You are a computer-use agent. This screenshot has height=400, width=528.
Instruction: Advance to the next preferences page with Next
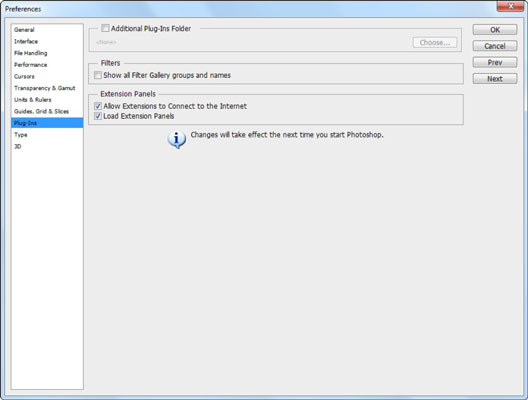[x=495, y=78]
